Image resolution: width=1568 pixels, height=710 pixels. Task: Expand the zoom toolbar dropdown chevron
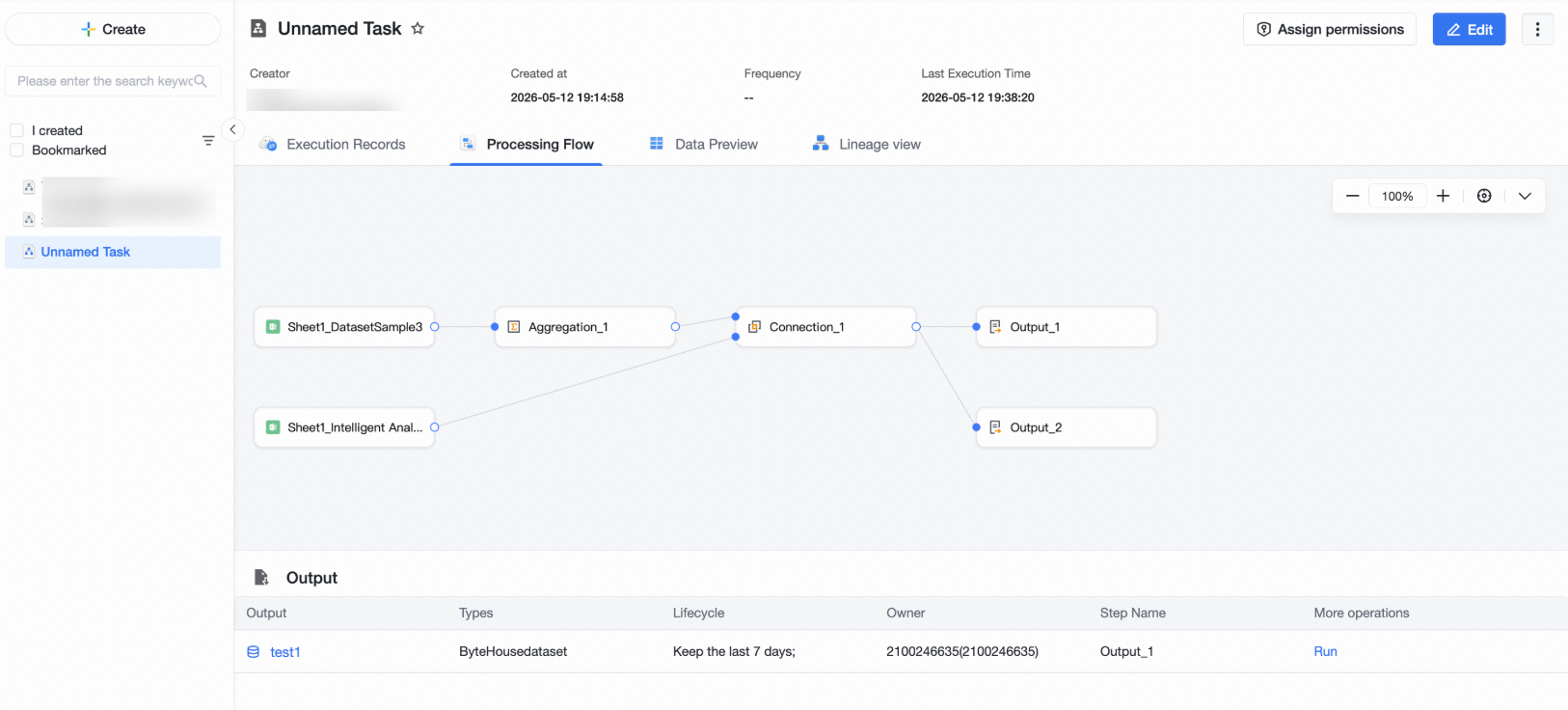[1525, 196]
